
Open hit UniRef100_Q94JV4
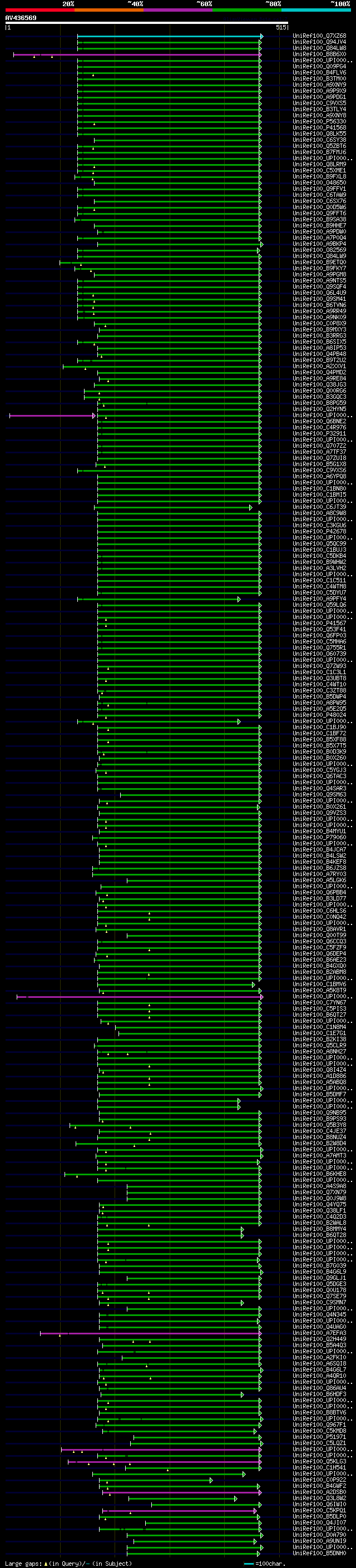pos(319,42)
